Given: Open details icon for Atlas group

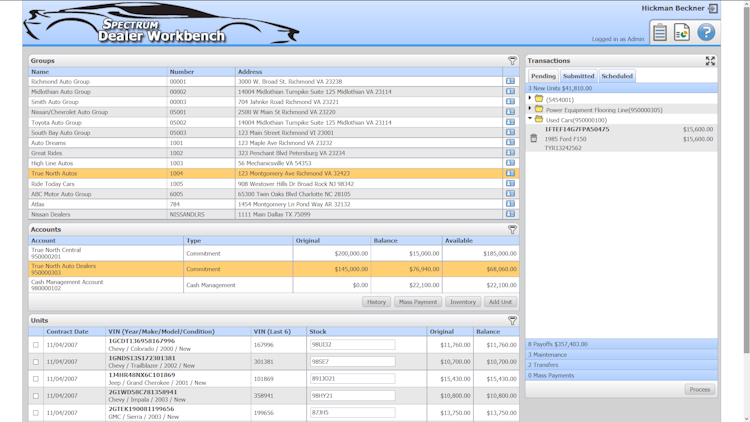Looking at the screenshot, I should pyautogui.click(x=510, y=204).
